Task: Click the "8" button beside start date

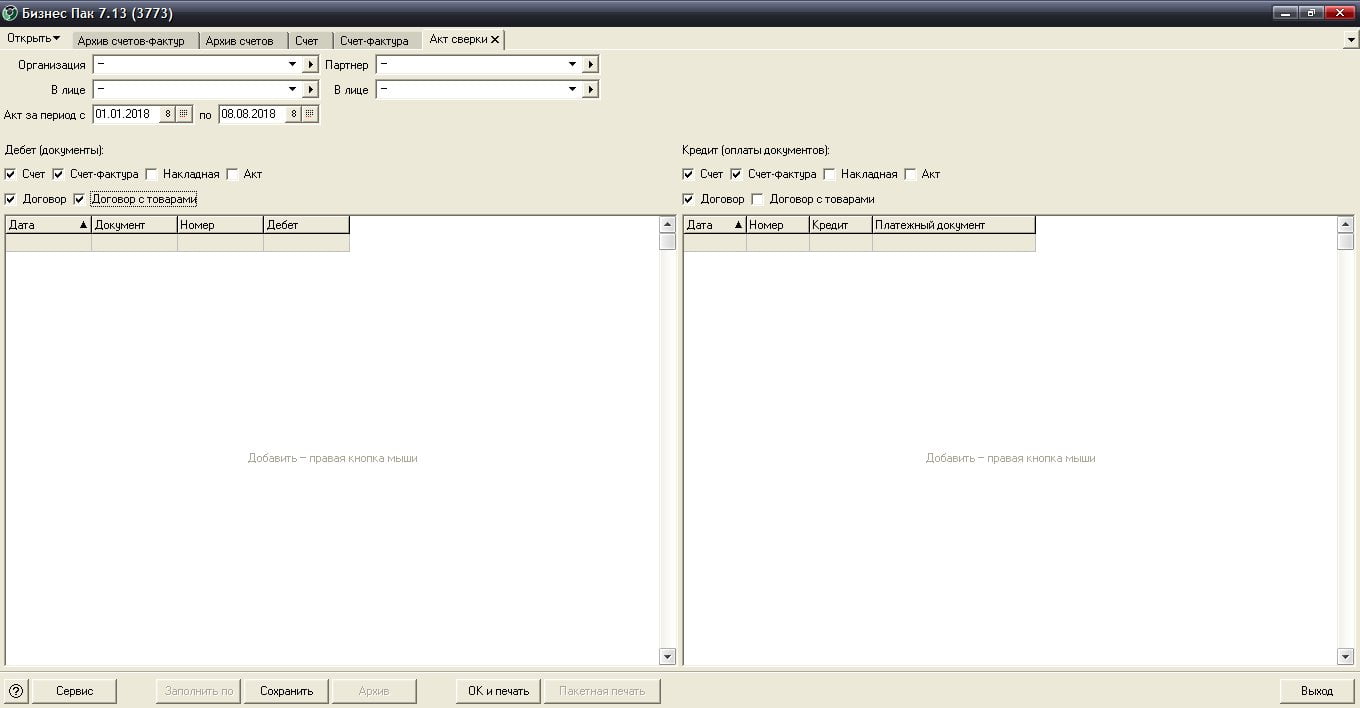Action: (168, 114)
